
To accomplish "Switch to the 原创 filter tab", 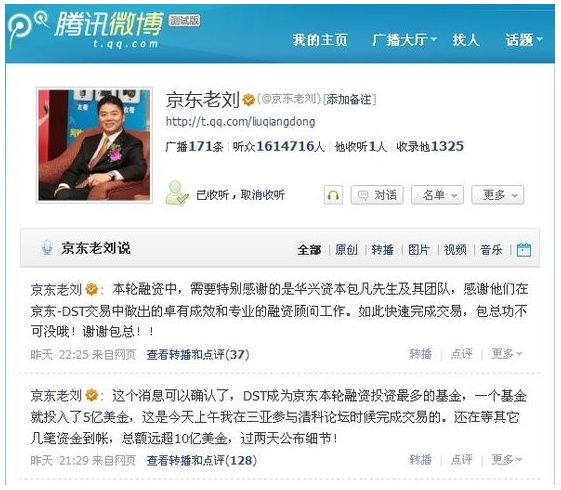I will tap(346, 249).
